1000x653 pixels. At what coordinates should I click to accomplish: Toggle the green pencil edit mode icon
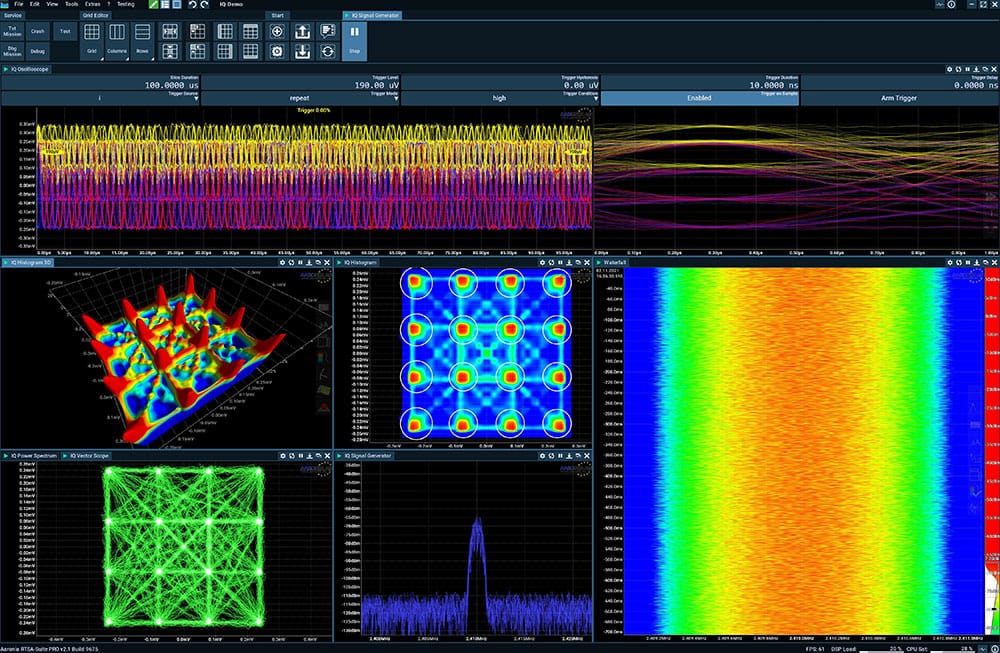pyautogui.click(x=153, y=5)
